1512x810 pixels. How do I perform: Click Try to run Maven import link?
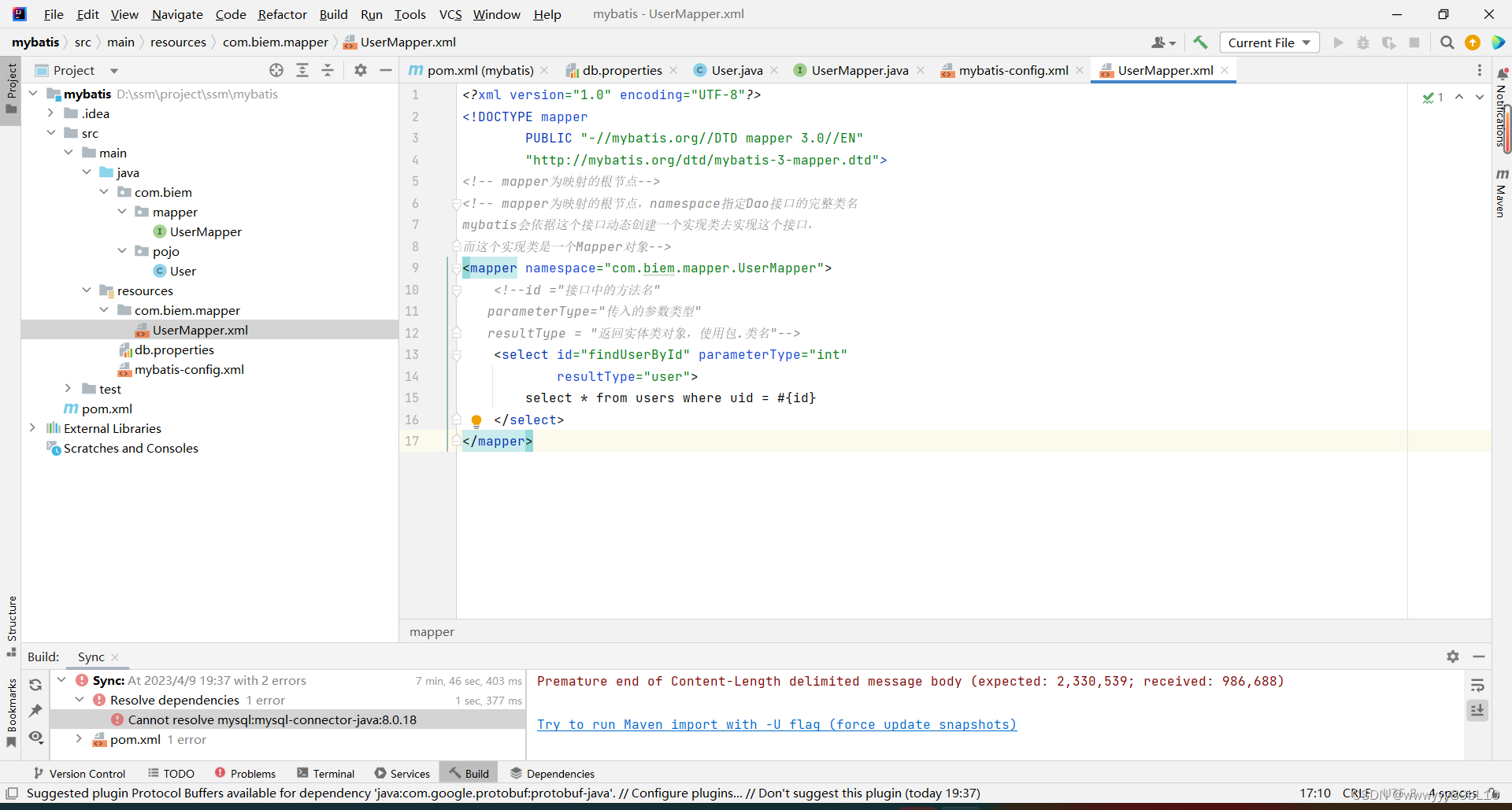(776, 724)
